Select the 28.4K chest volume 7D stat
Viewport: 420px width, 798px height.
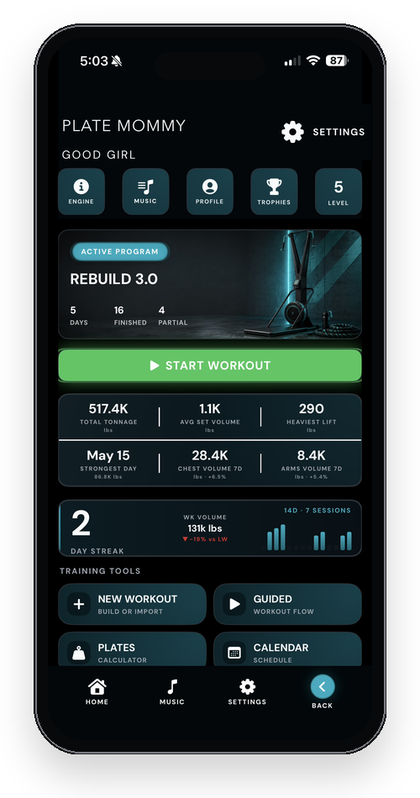point(210,463)
